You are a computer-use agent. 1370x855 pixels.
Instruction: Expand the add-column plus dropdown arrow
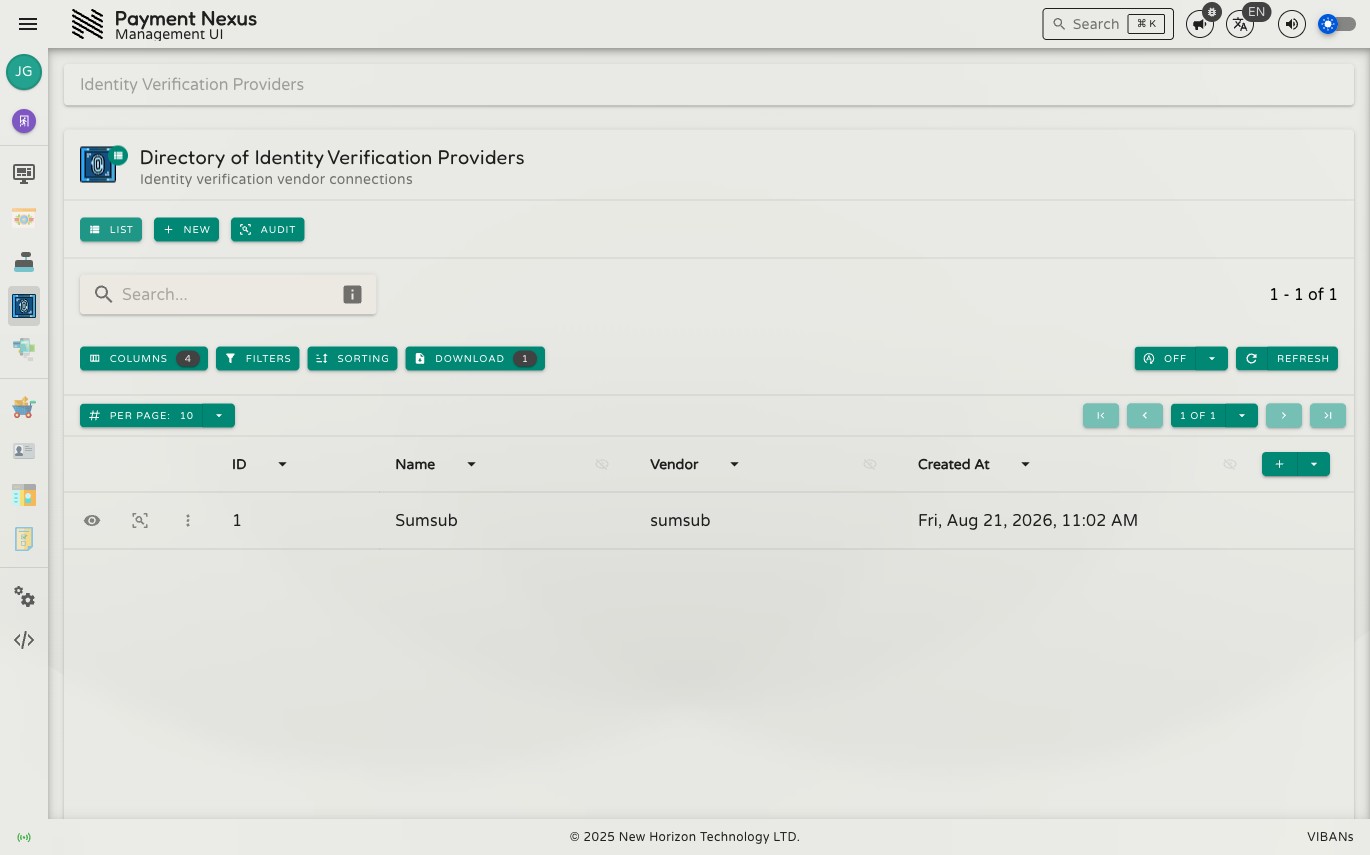click(x=1314, y=464)
